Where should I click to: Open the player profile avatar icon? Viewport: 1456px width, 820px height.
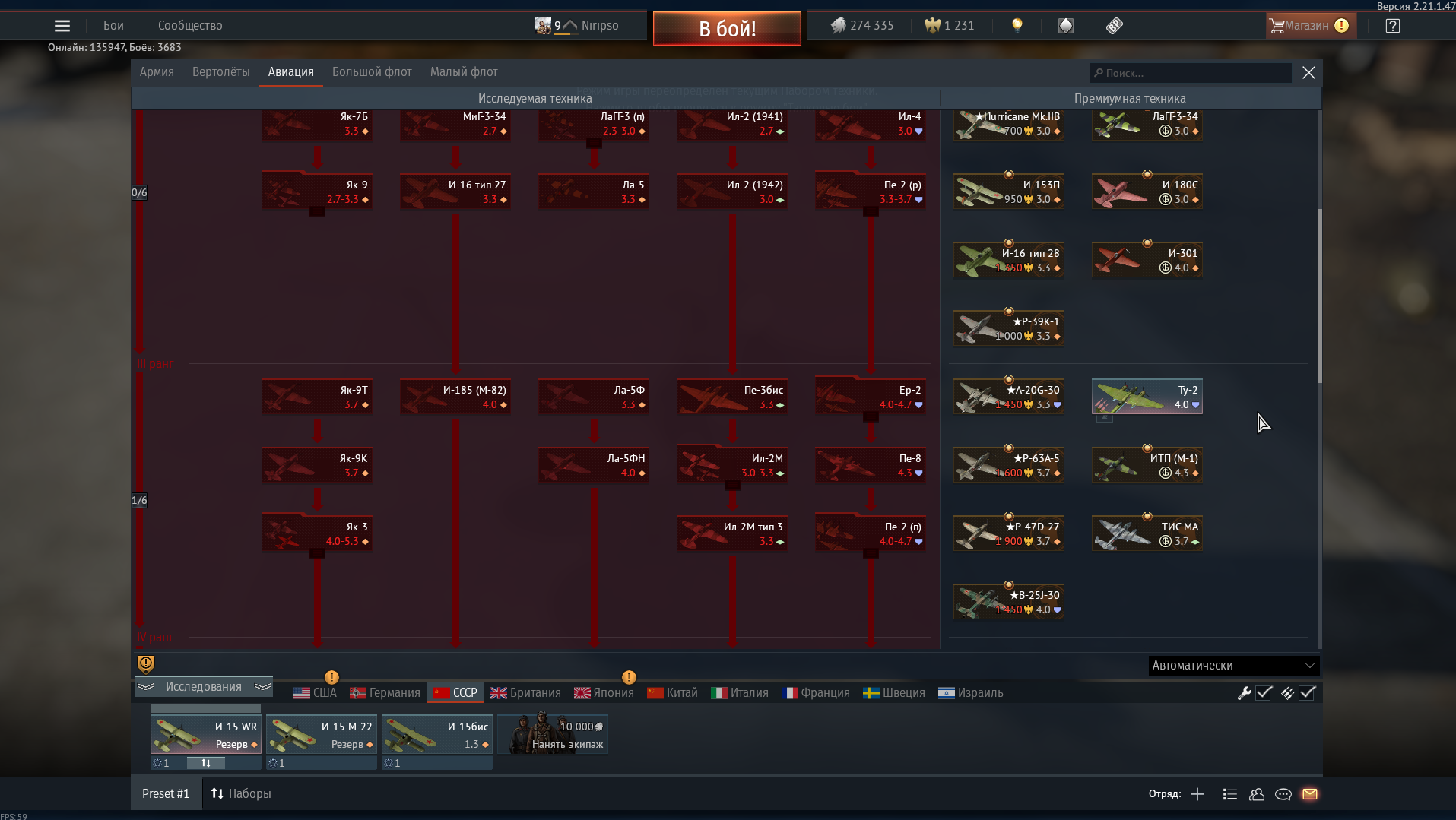coord(543,26)
